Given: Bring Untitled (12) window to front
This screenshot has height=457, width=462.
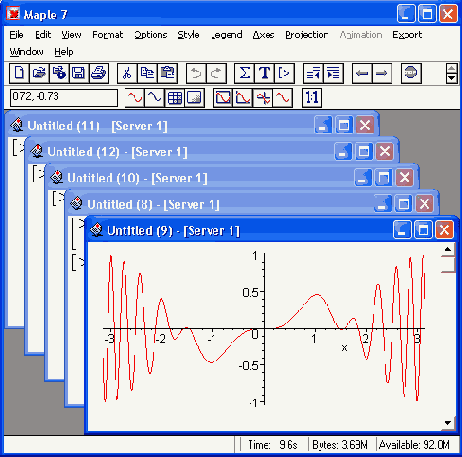Looking at the screenshot, I should [x=117, y=152].
